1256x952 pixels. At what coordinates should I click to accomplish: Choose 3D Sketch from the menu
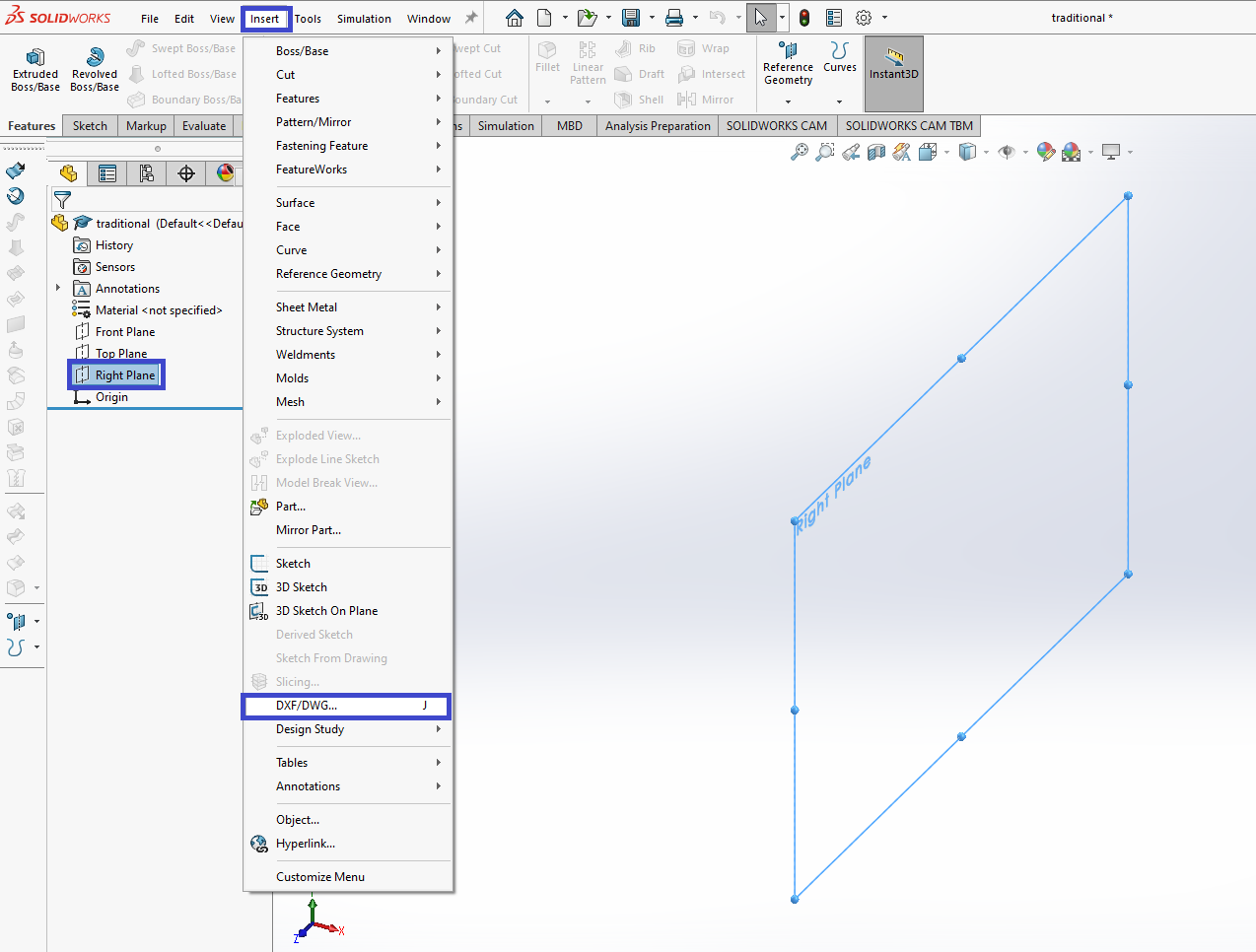(348, 586)
